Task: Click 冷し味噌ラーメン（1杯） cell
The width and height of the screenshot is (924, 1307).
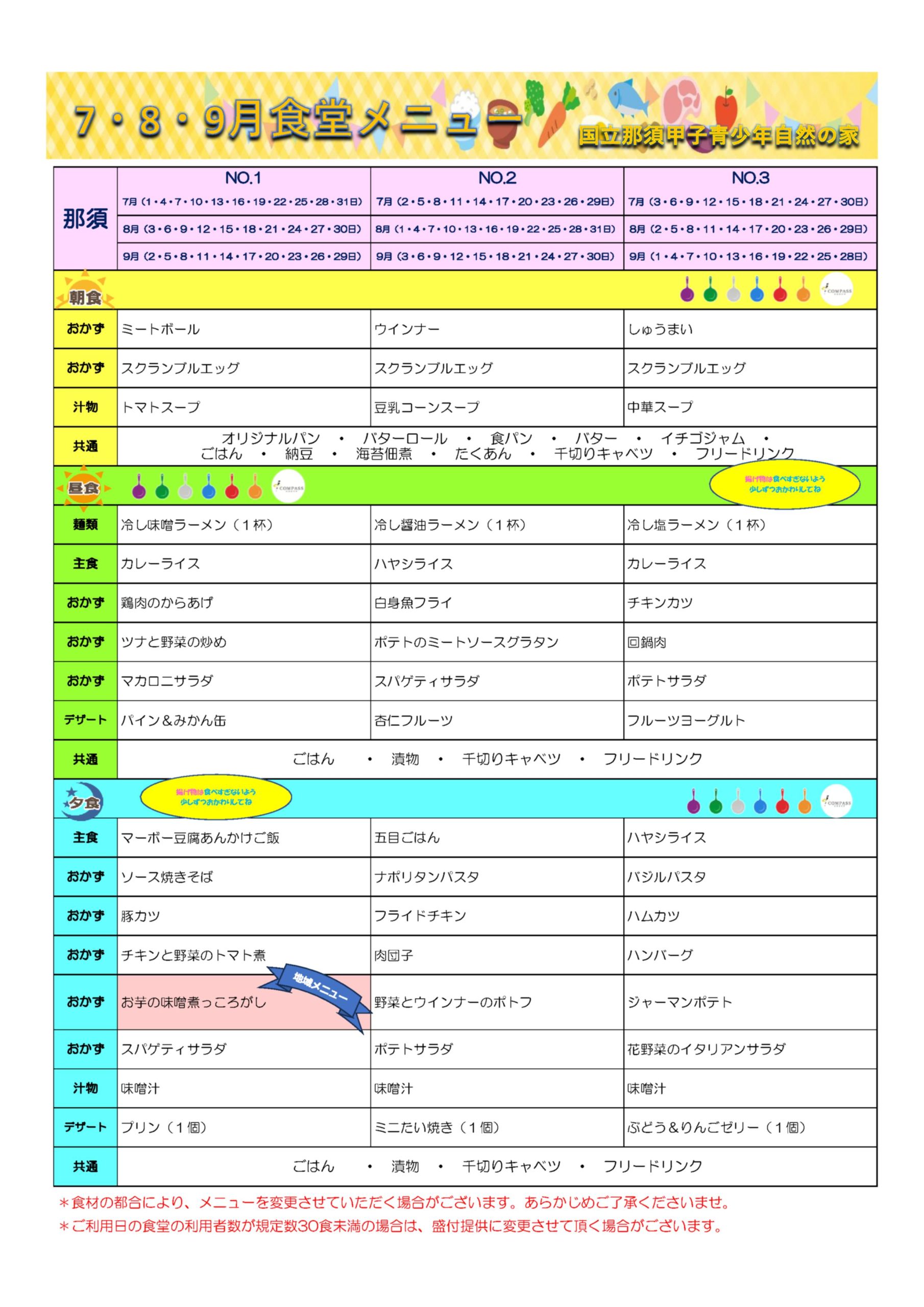Action: (x=244, y=525)
